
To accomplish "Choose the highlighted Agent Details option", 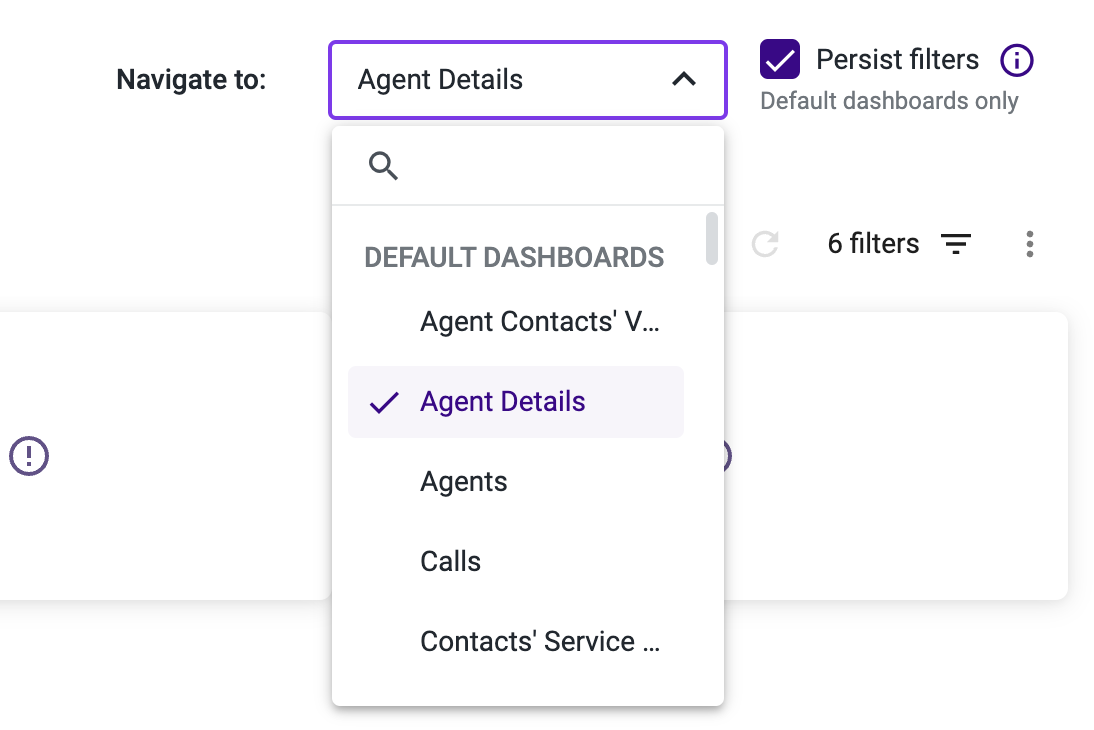I will (516, 402).
